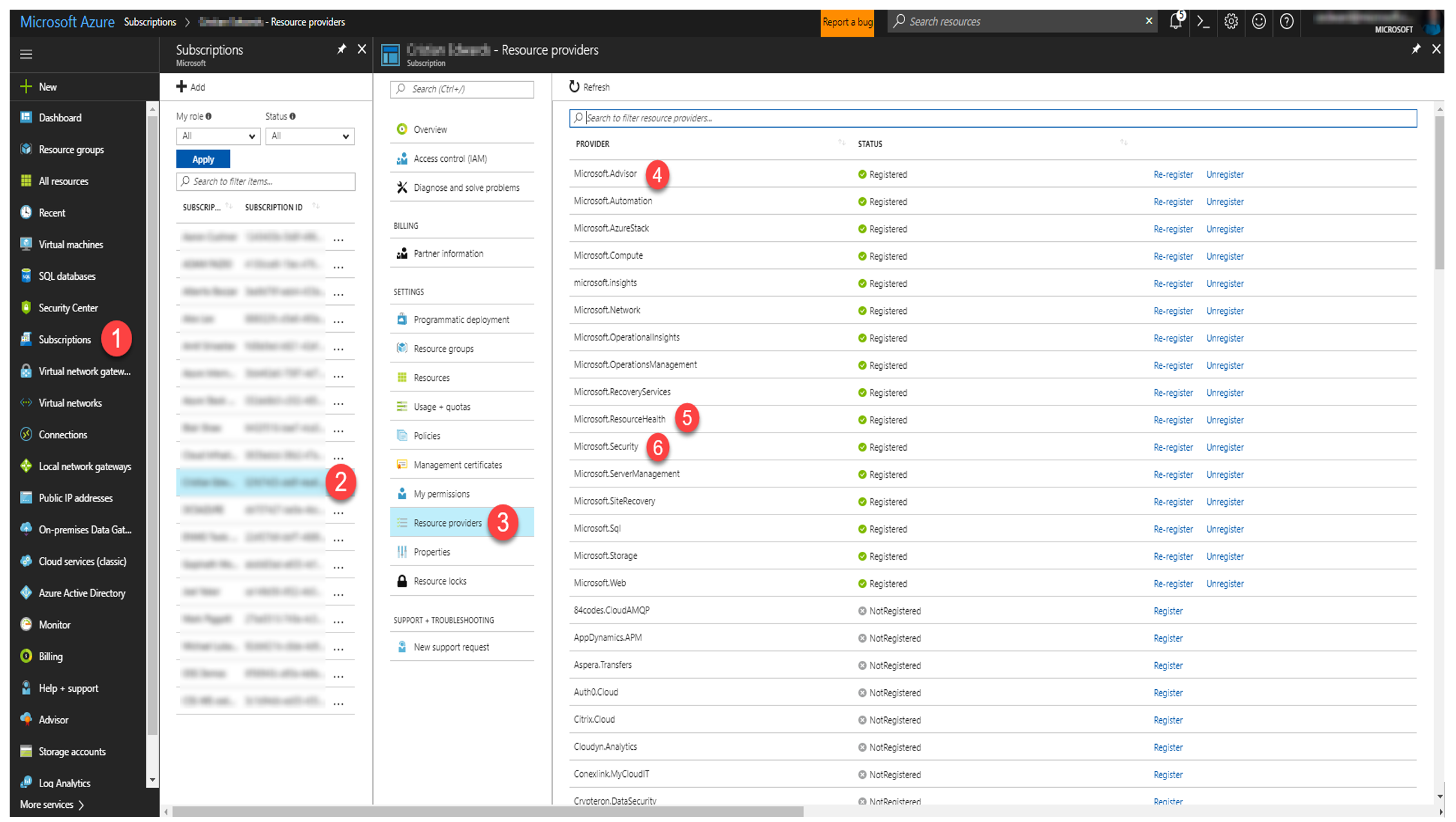Open Usage + quotas menu item
The width and height of the screenshot is (1456, 822).
(x=462, y=407)
